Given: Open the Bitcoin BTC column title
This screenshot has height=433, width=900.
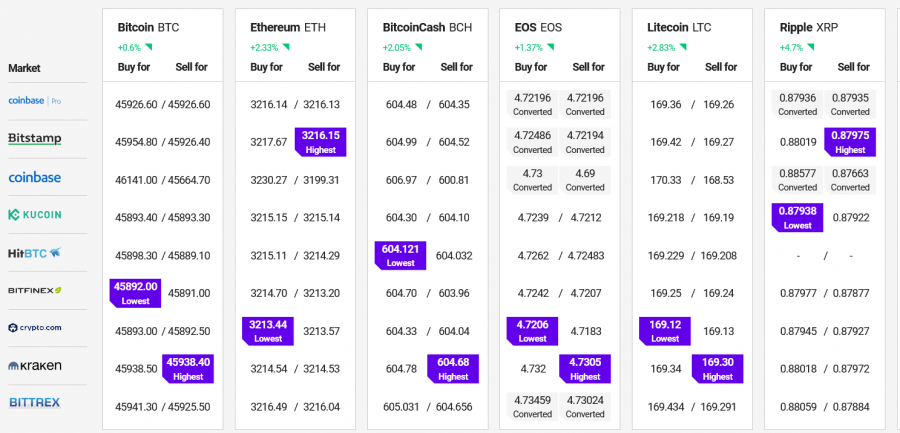Looking at the screenshot, I should (148, 27).
